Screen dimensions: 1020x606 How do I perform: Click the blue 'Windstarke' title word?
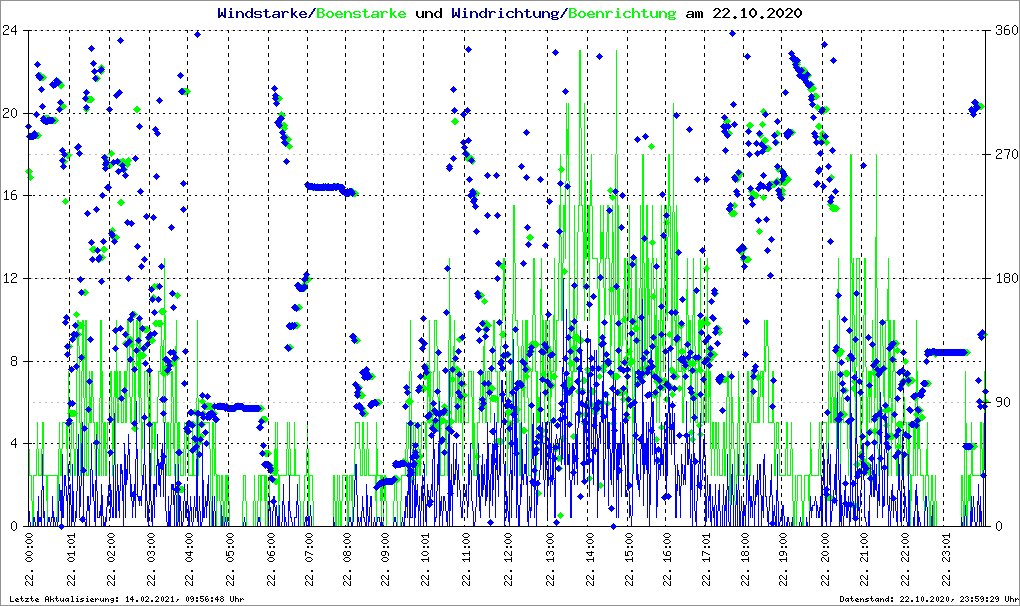tap(262, 13)
